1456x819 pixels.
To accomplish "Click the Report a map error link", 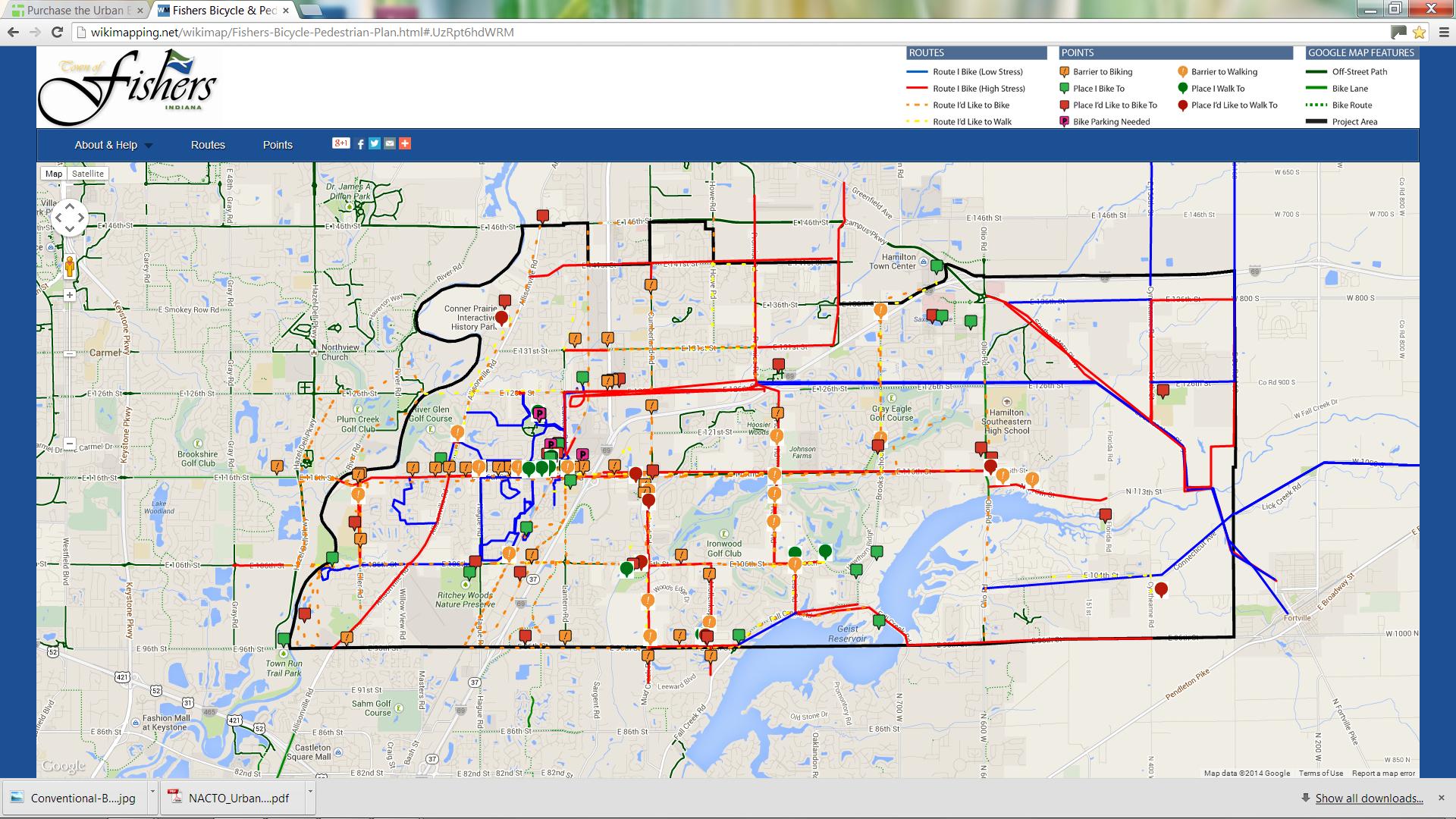I will (x=1383, y=773).
